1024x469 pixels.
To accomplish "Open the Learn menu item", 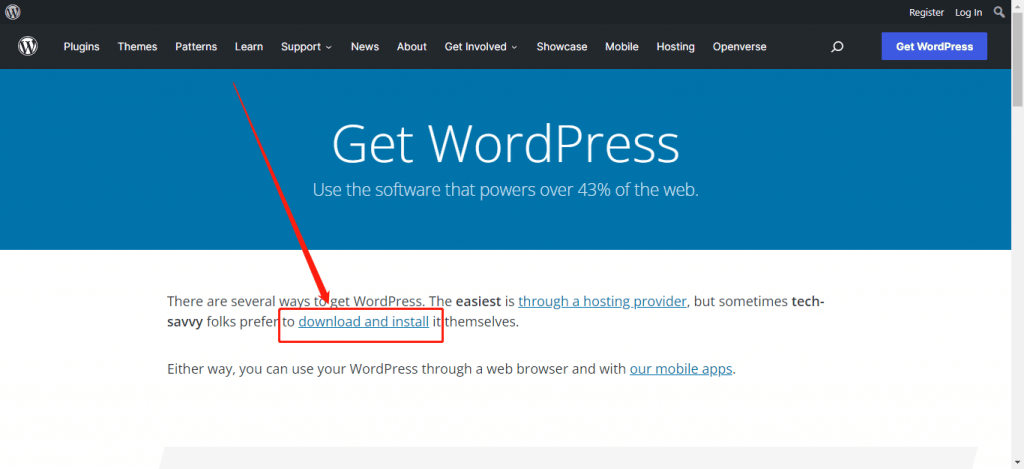I will (x=249, y=46).
